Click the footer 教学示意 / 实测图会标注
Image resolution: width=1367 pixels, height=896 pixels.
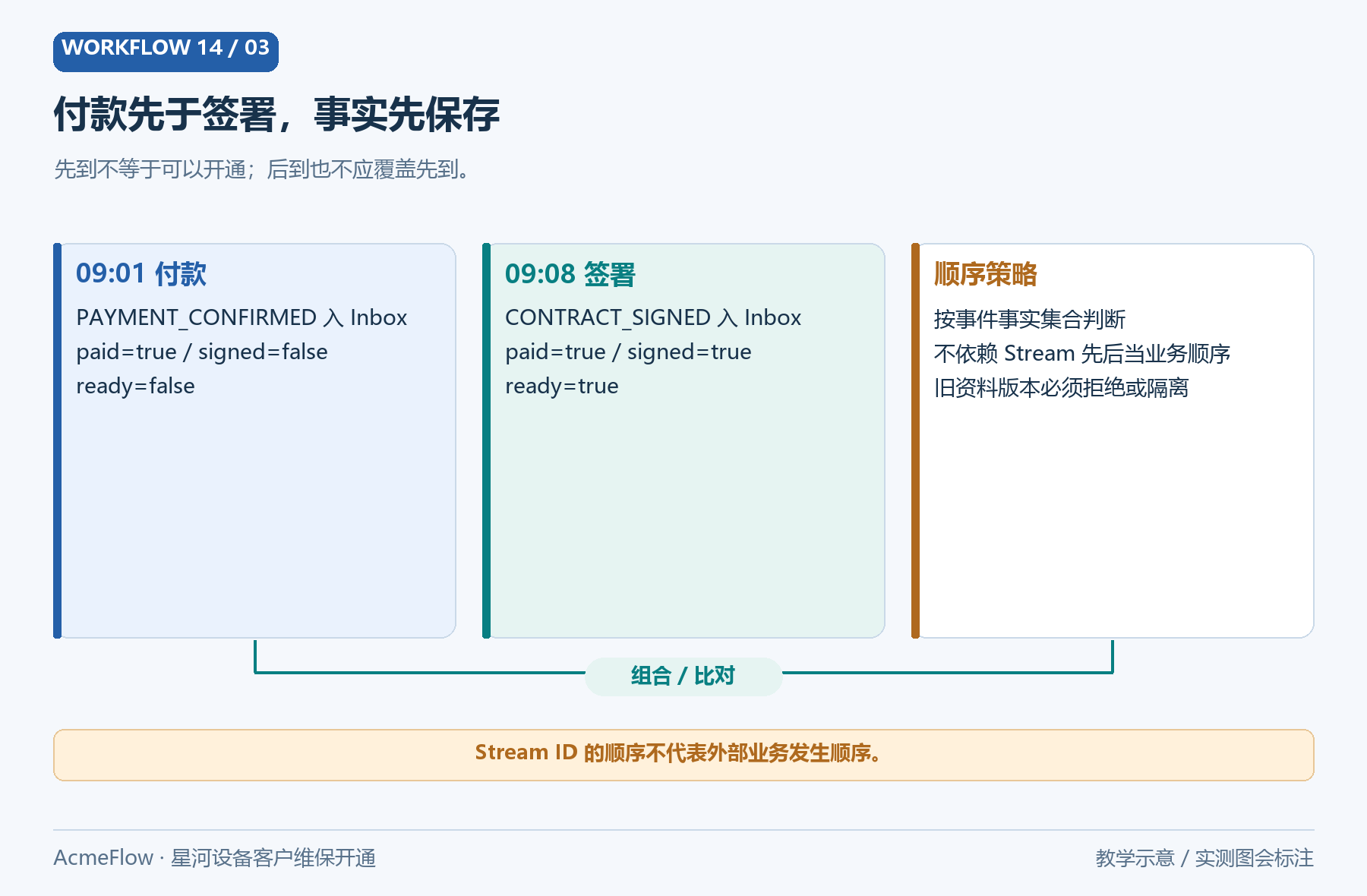pyautogui.click(x=1204, y=857)
